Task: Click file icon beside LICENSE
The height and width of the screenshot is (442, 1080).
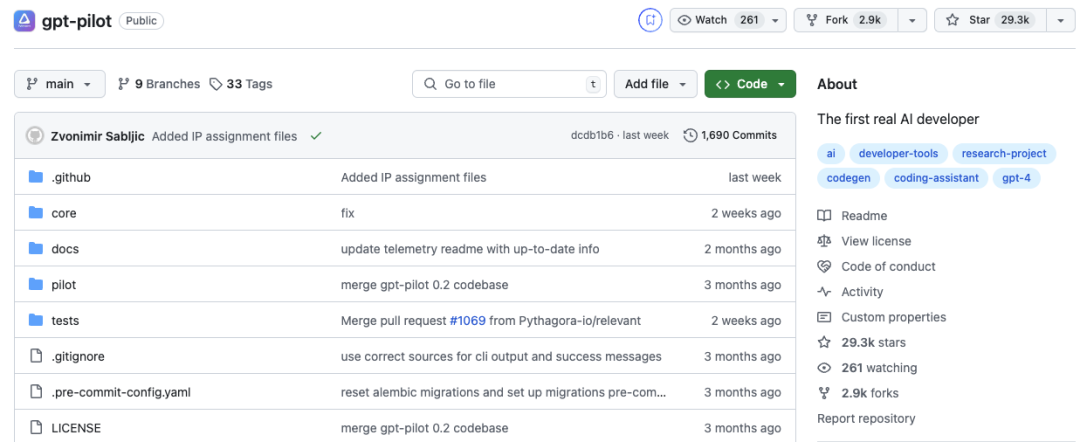Action: point(36,428)
